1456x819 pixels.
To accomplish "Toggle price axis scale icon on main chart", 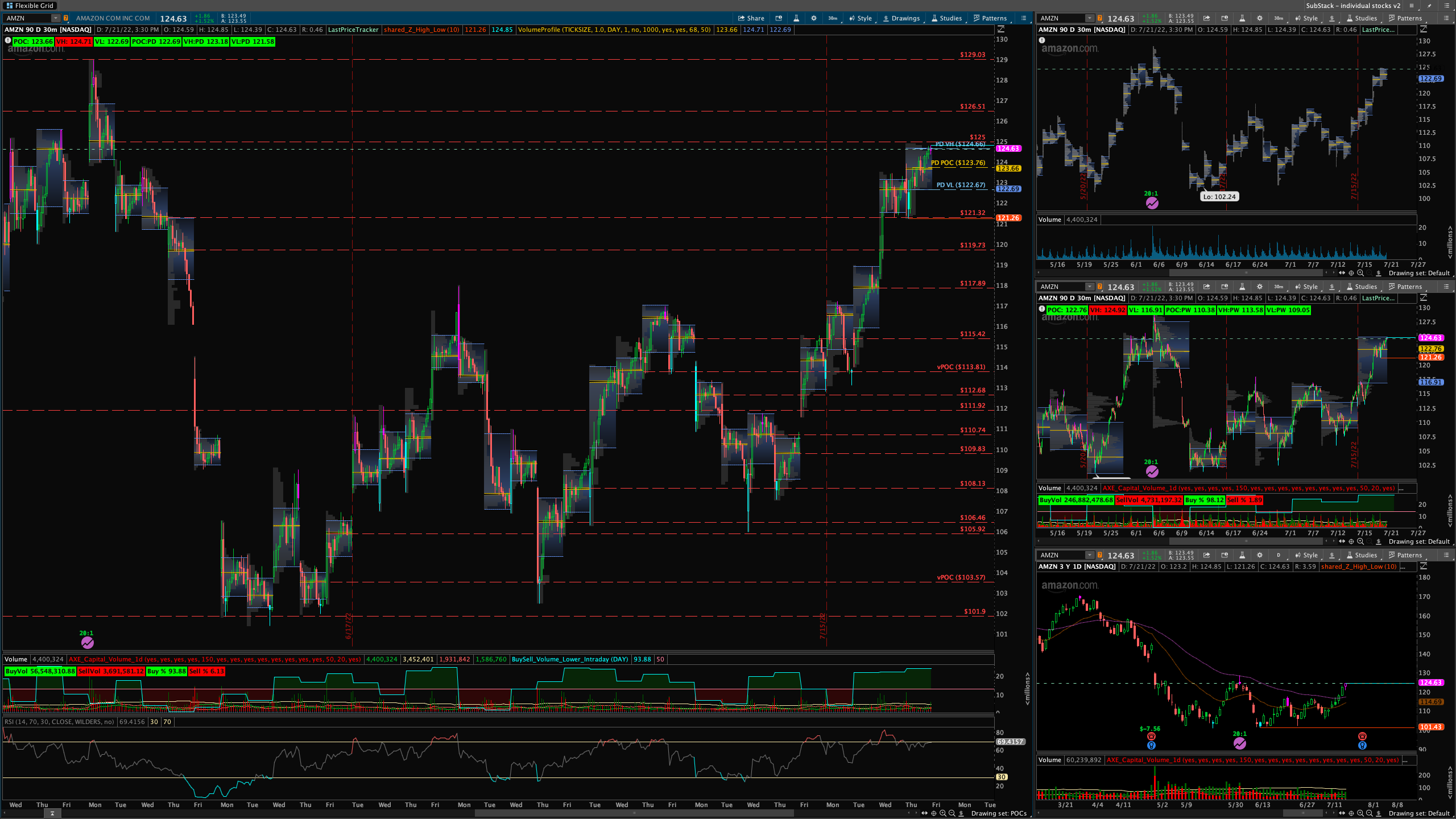I will (1001, 29).
